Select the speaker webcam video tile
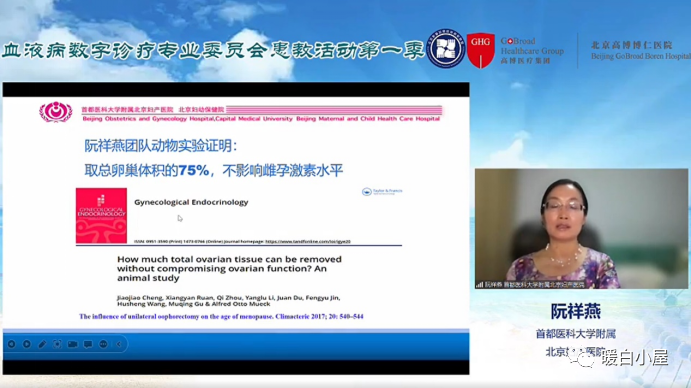691x388 pixels. [x=581, y=228]
